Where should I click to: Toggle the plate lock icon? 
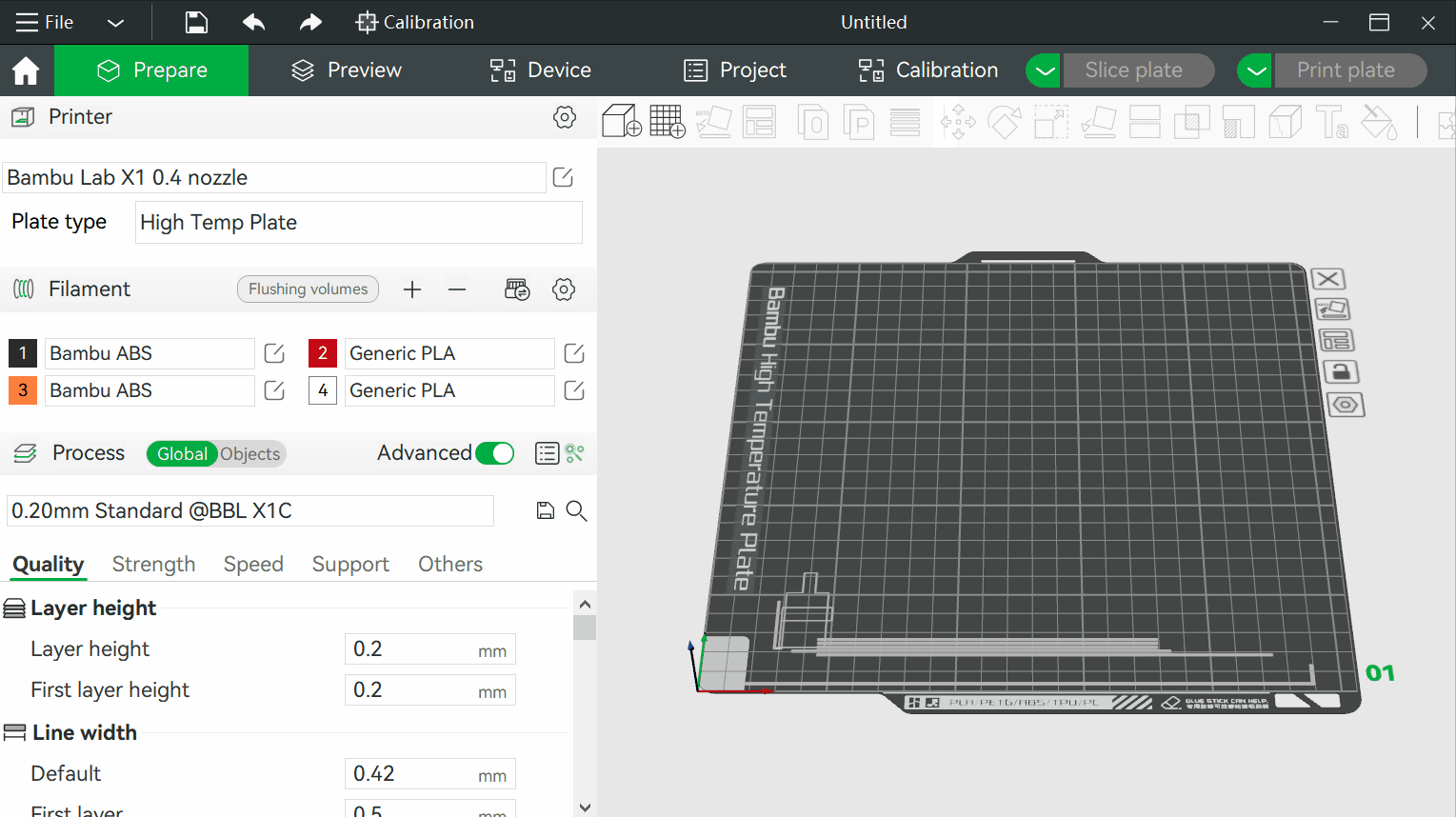point(1341,372)
